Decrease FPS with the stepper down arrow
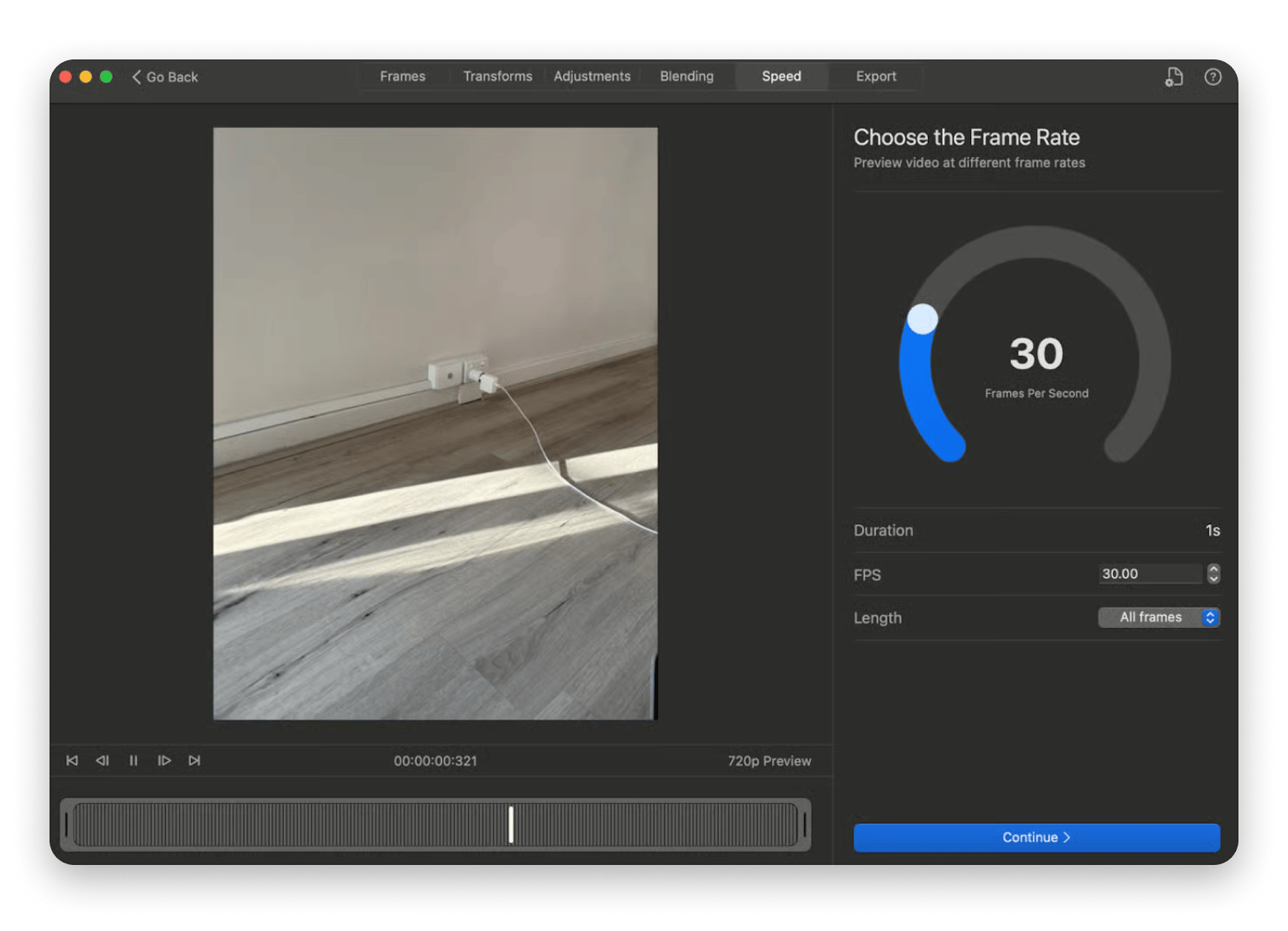The image size is (1288, 931). click(1213, 579)
